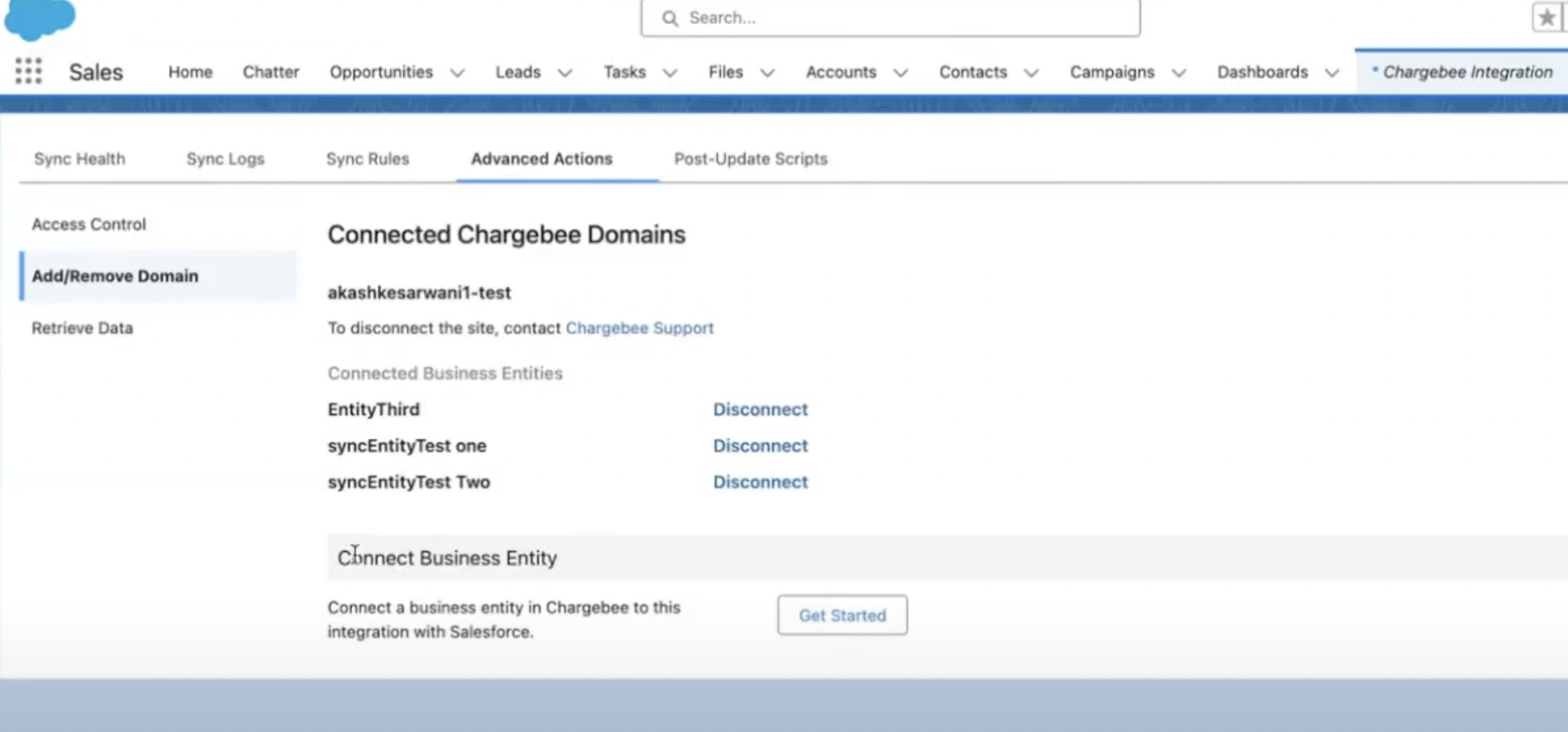Open the Dashboards dropdown chevron
Image resolution: width=1568 pixels, height=732 pixels.
[1332, 73]
